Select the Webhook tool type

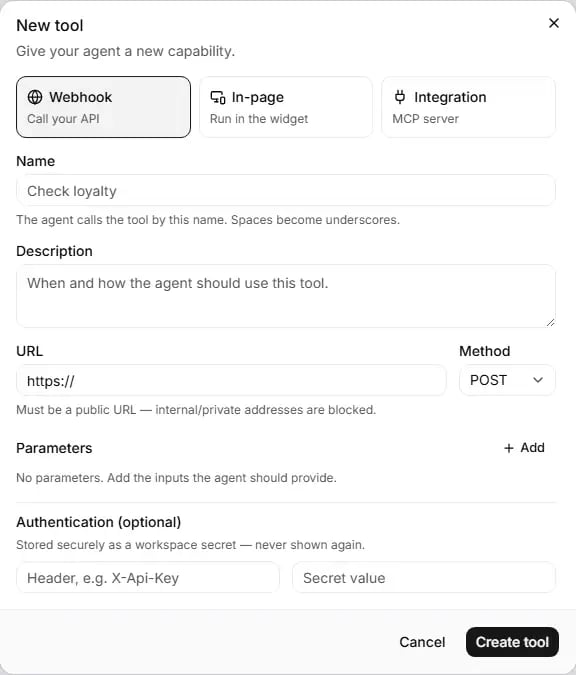(103, 107)
